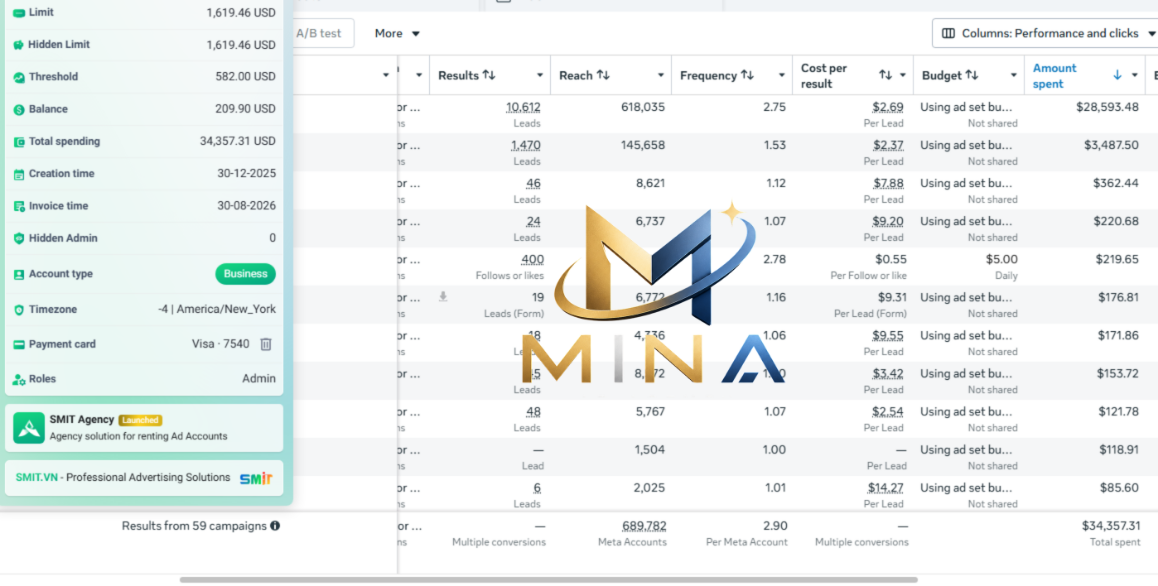1158x586 pixels.
Task: Click the columns grid icon
Action: coord(948,33)
